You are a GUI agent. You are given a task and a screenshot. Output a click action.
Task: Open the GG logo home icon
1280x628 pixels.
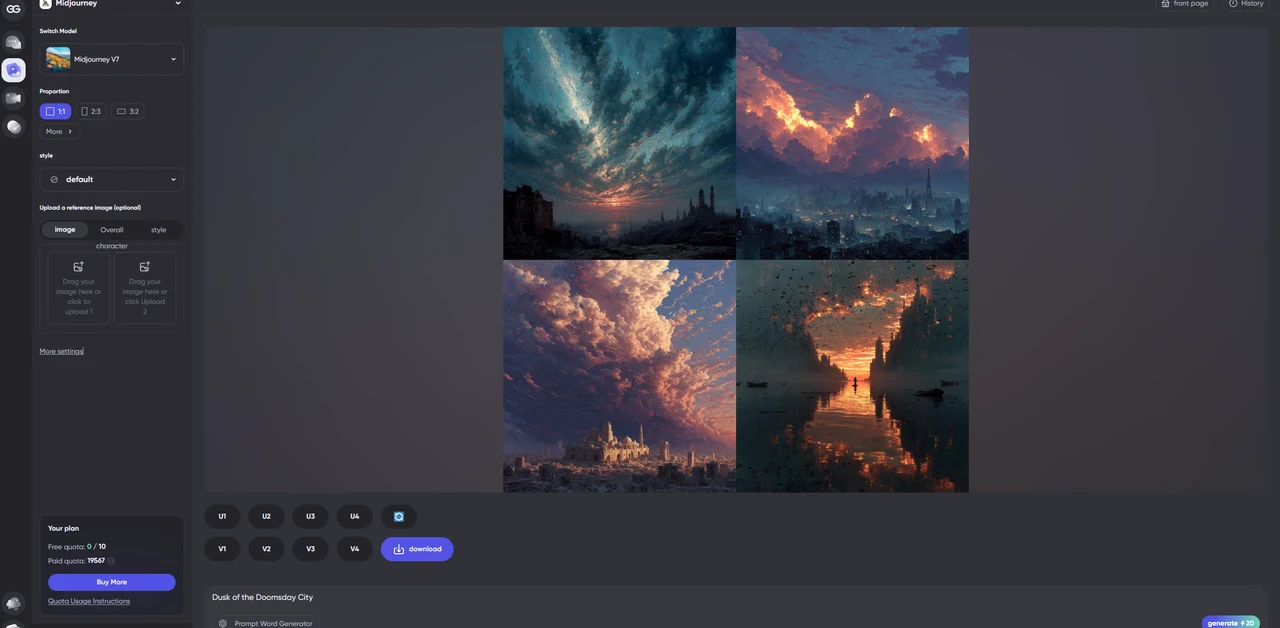tap(13, 9)
